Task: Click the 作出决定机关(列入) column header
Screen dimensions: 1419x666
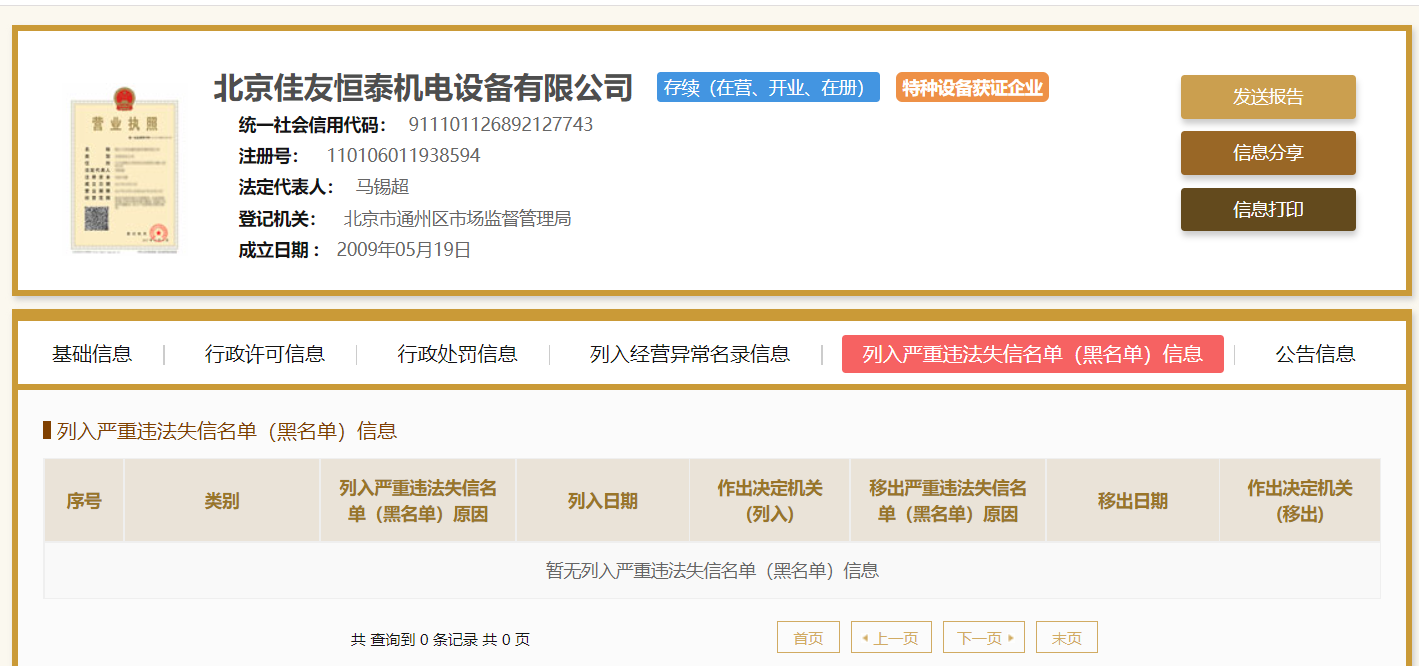Action: point(770,501)
